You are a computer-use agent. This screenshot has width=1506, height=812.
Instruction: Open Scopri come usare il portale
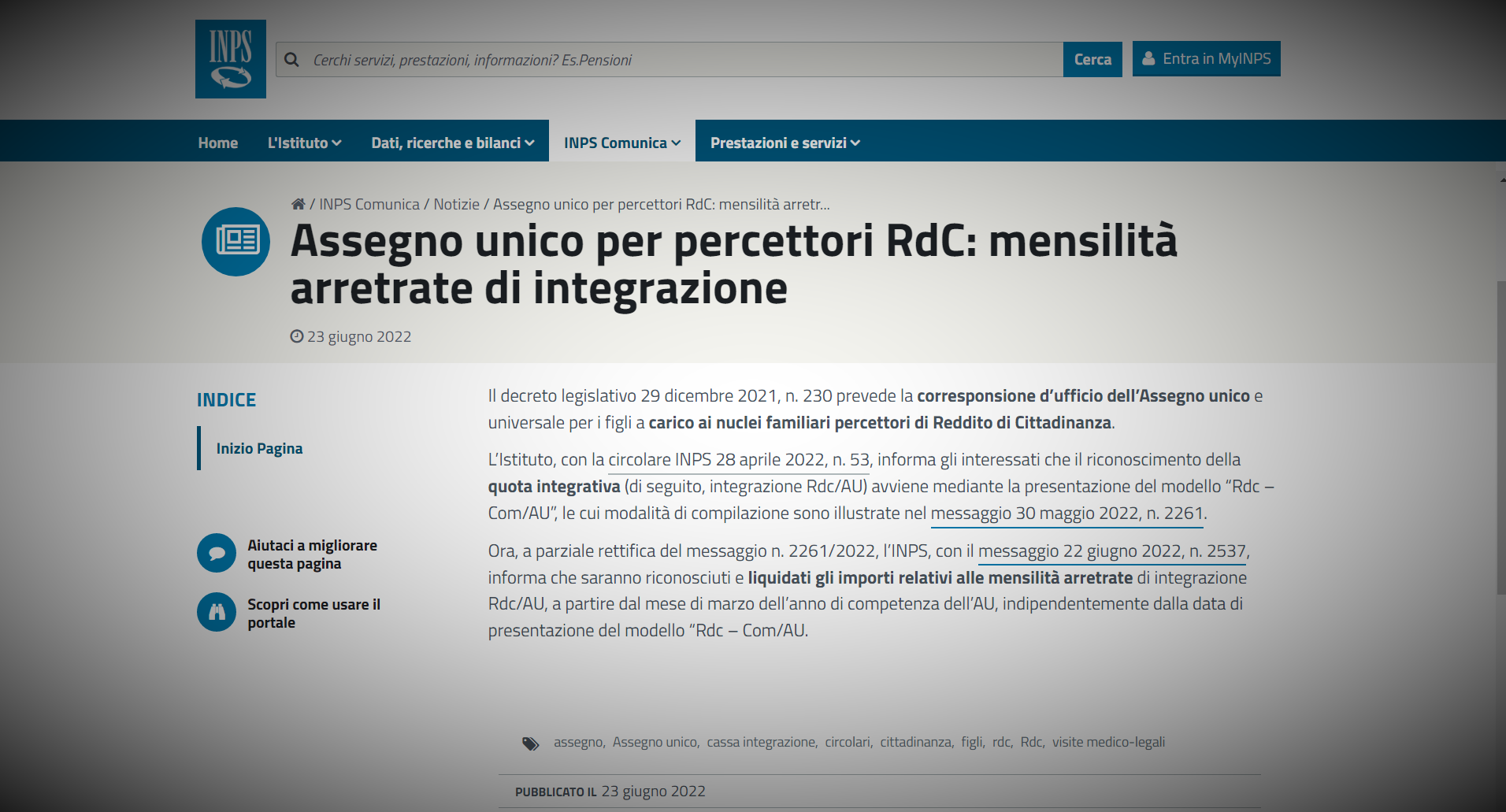(314, 614)
